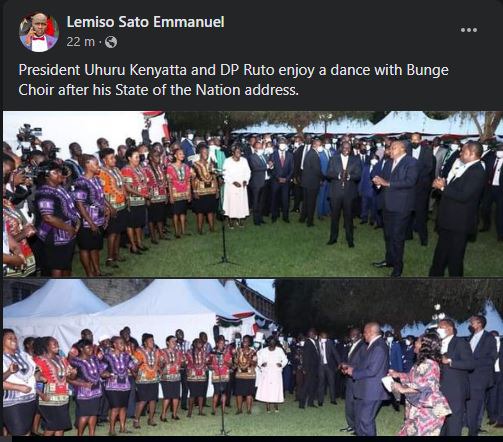Click the man in the suit, far right of top photo
Image resolution: width=503 pixels, height=442 pixels.
tap(458, 207)
